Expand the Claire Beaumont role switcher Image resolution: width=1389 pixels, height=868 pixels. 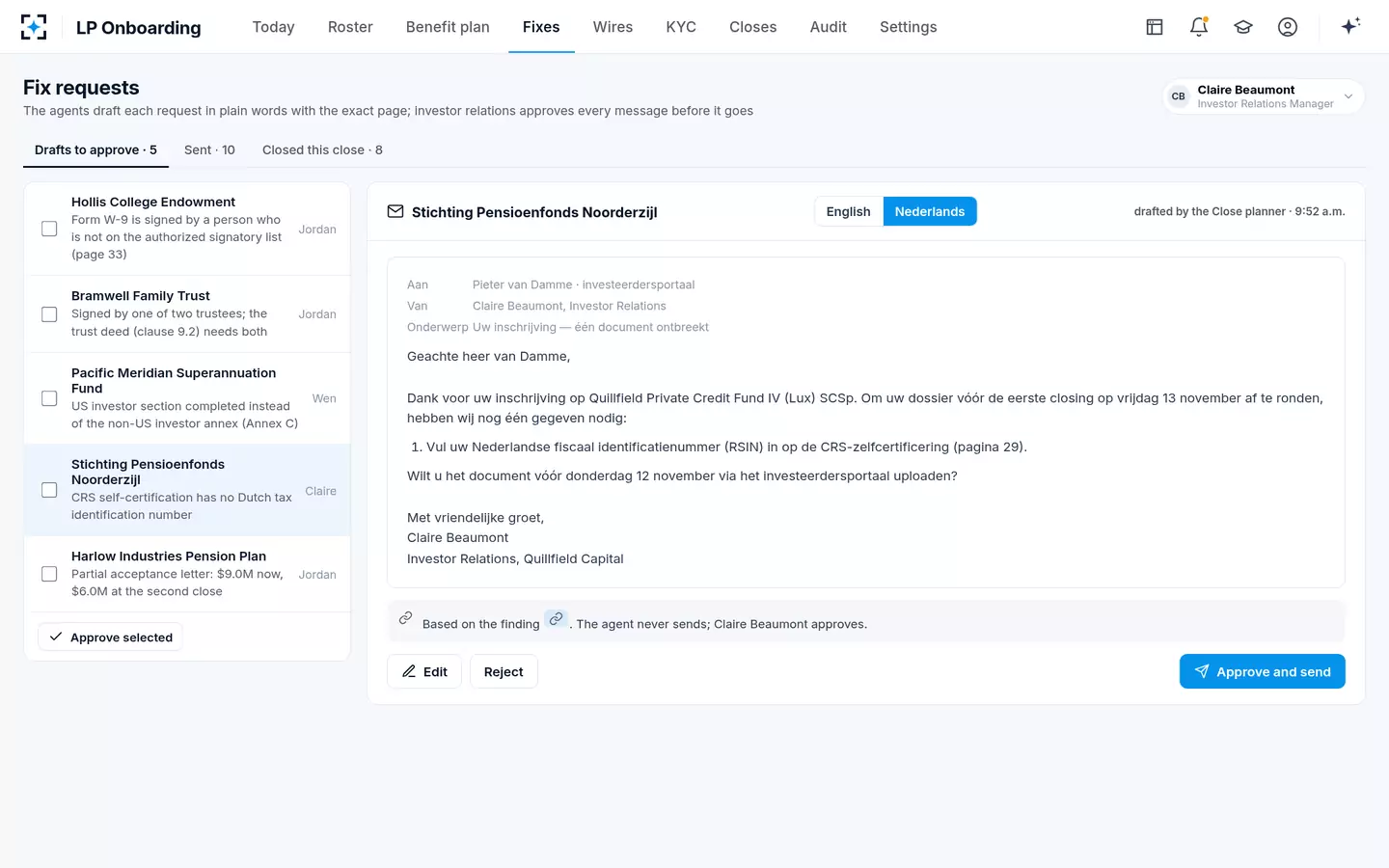[x=1264, y=96]
